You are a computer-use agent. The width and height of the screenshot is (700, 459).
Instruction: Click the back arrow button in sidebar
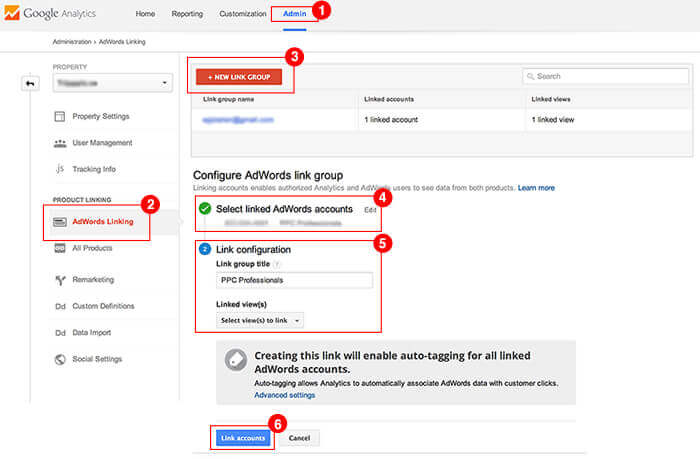coord(30,83)
